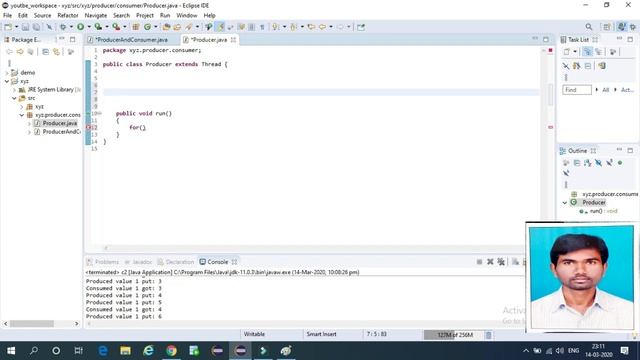Switch to Java perspective icon
The width and height of the screenshot is (640, 360).
pos(621,27)
